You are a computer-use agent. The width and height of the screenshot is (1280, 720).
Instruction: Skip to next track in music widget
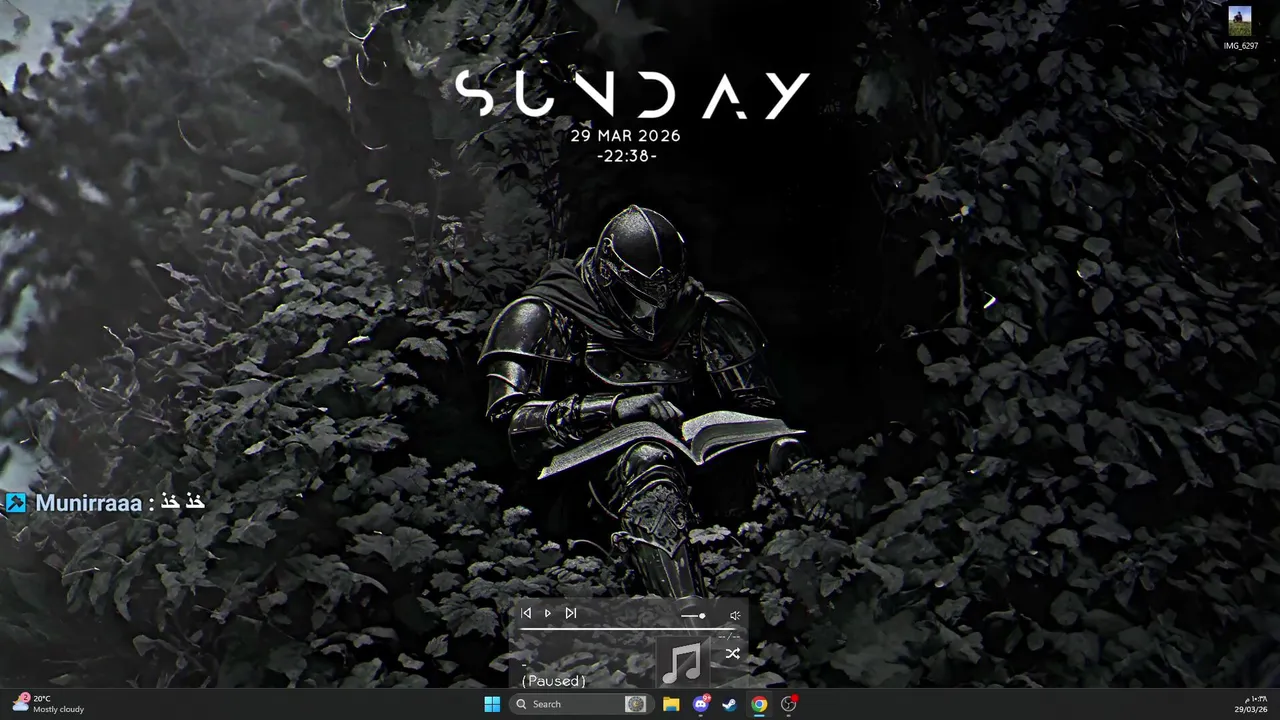click(x=570, y=613)
